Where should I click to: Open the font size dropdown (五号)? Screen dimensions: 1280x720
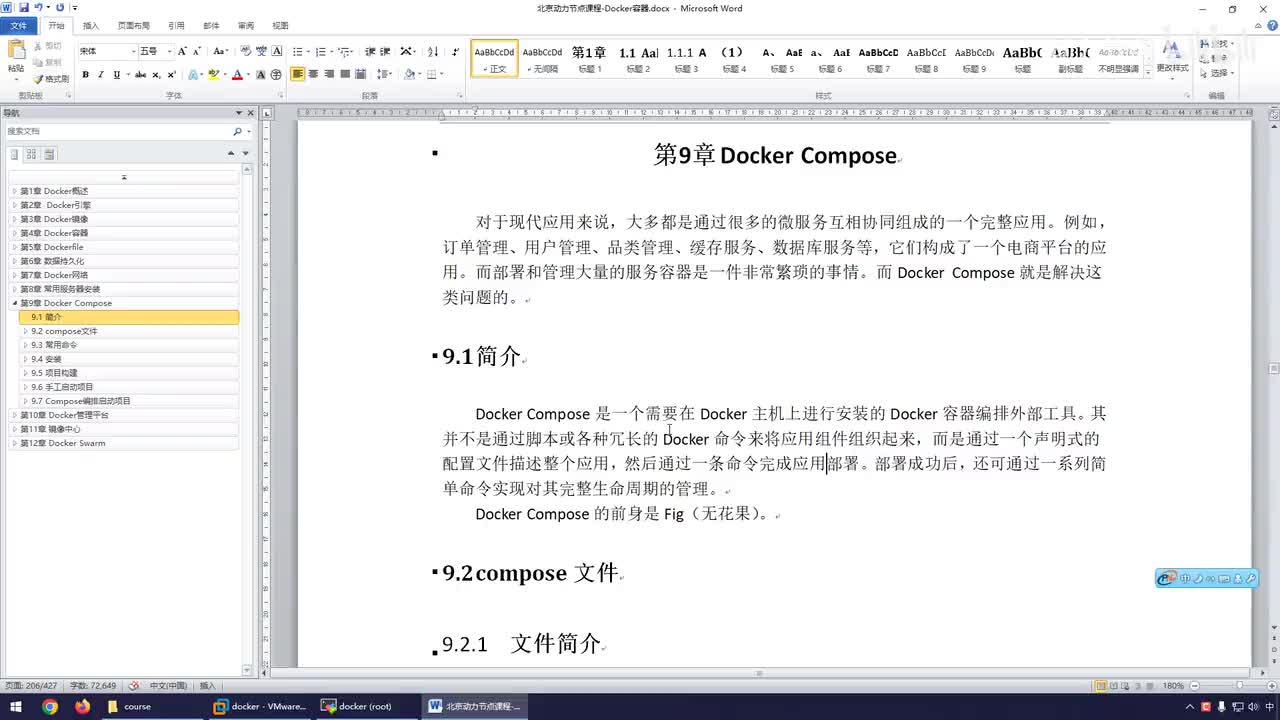click(x=169, y=51)
